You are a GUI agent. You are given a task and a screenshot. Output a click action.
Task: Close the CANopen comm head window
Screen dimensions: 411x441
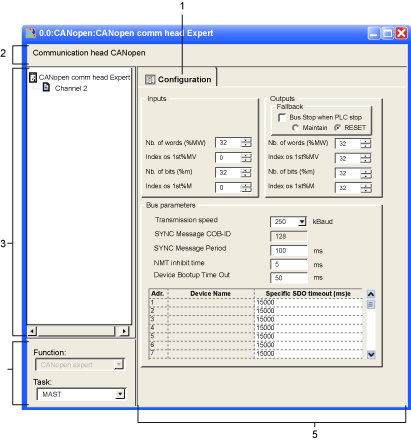401,33
